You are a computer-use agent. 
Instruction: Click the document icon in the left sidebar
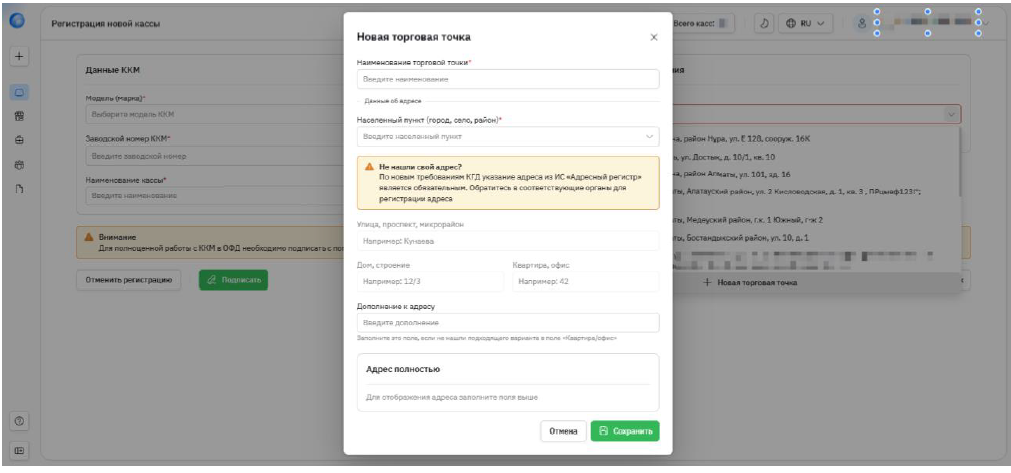18,188
